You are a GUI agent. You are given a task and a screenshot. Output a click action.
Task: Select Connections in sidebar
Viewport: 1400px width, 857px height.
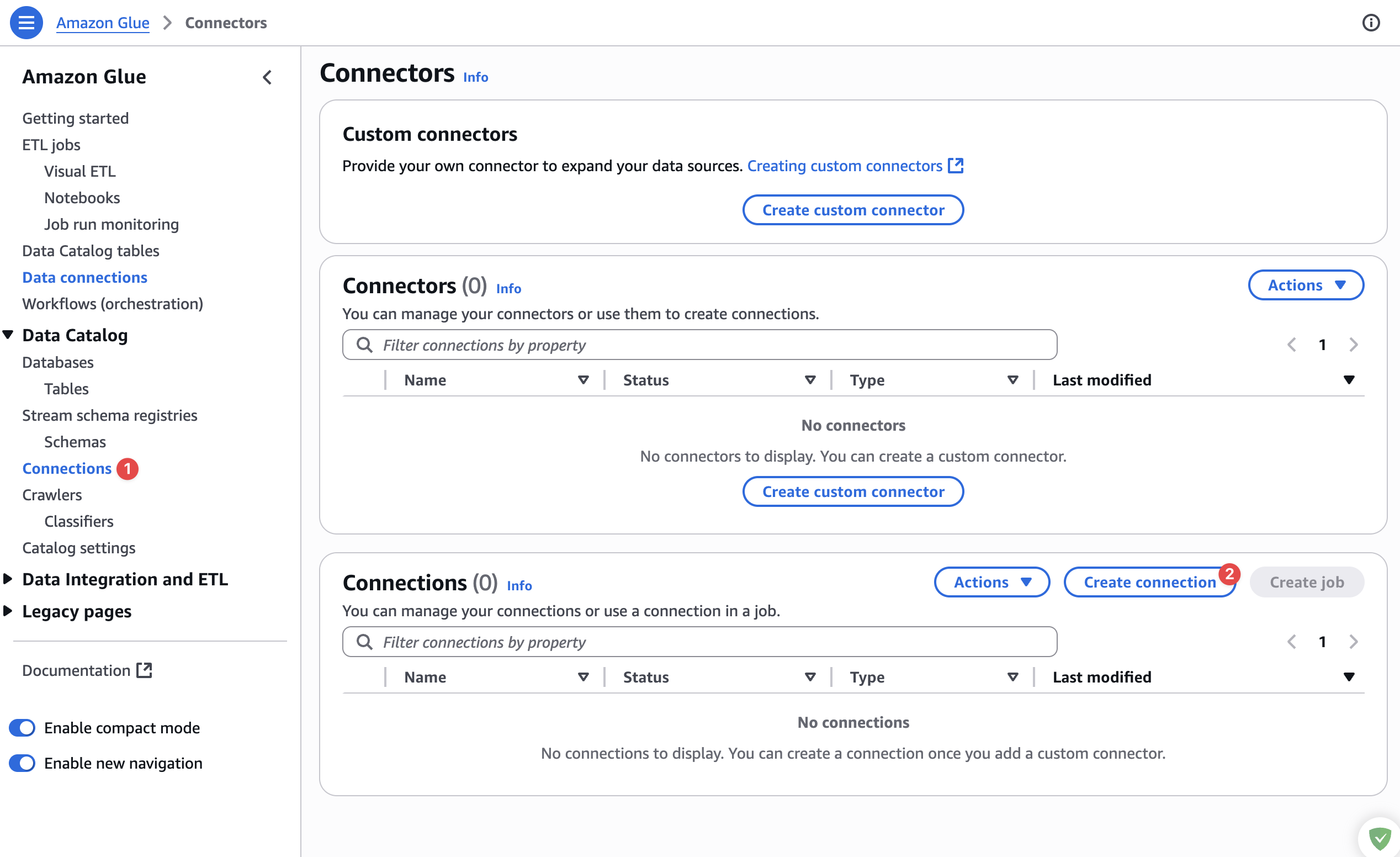[x=67, y=469]
